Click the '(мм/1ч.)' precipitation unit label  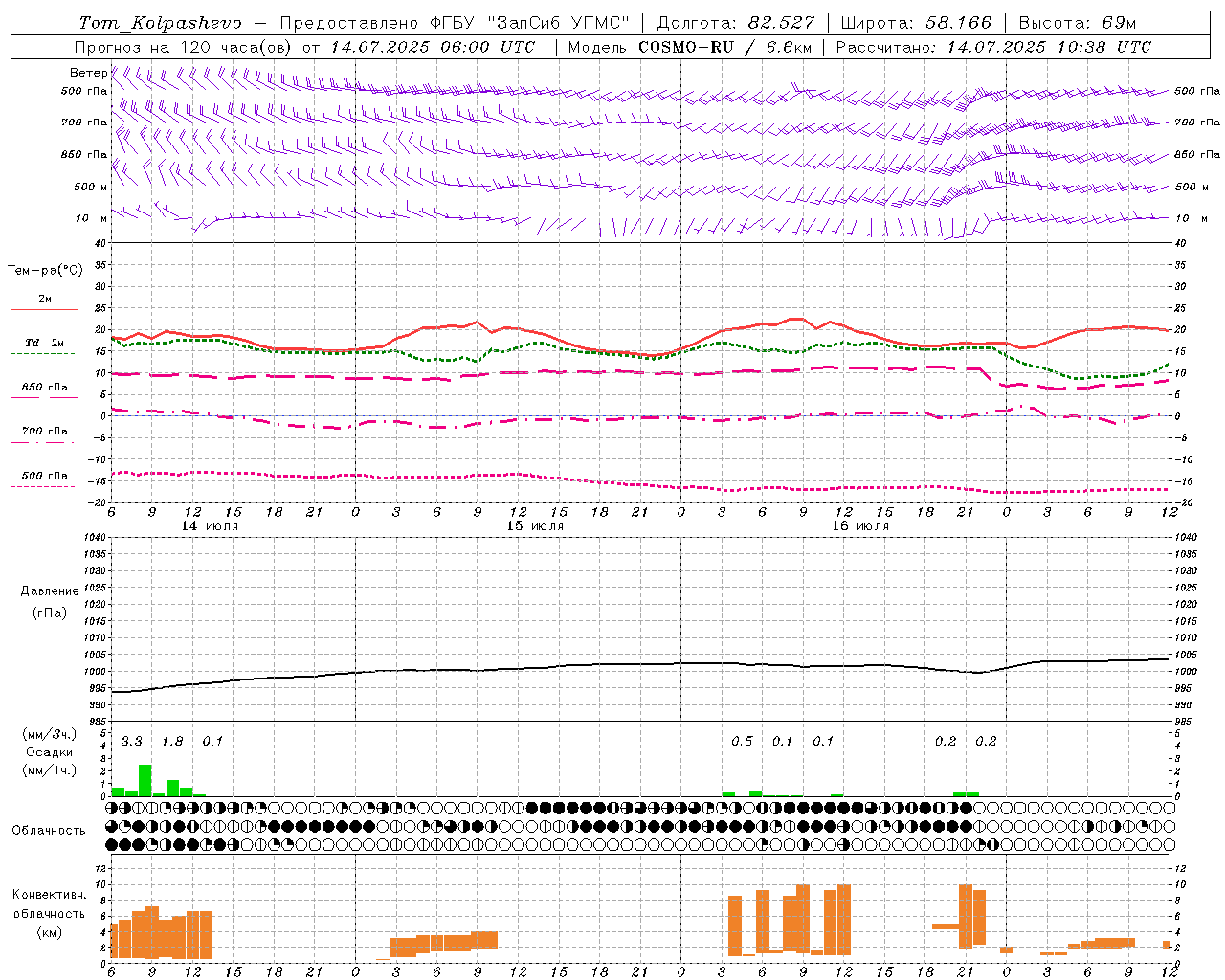tap(49, 770)
